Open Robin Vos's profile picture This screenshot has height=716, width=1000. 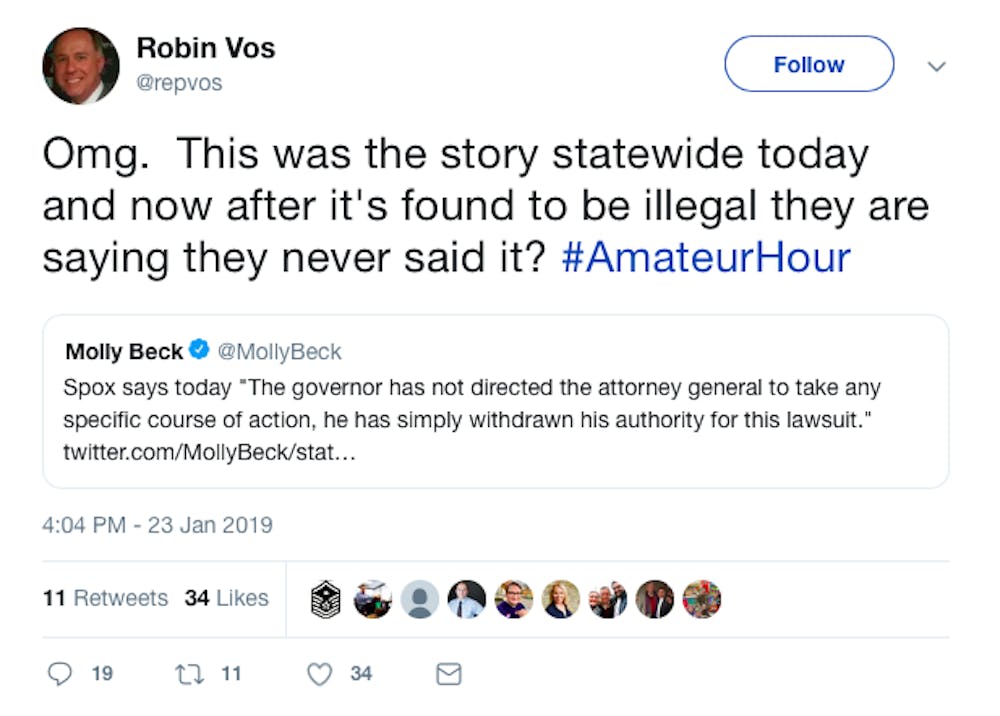81,66
